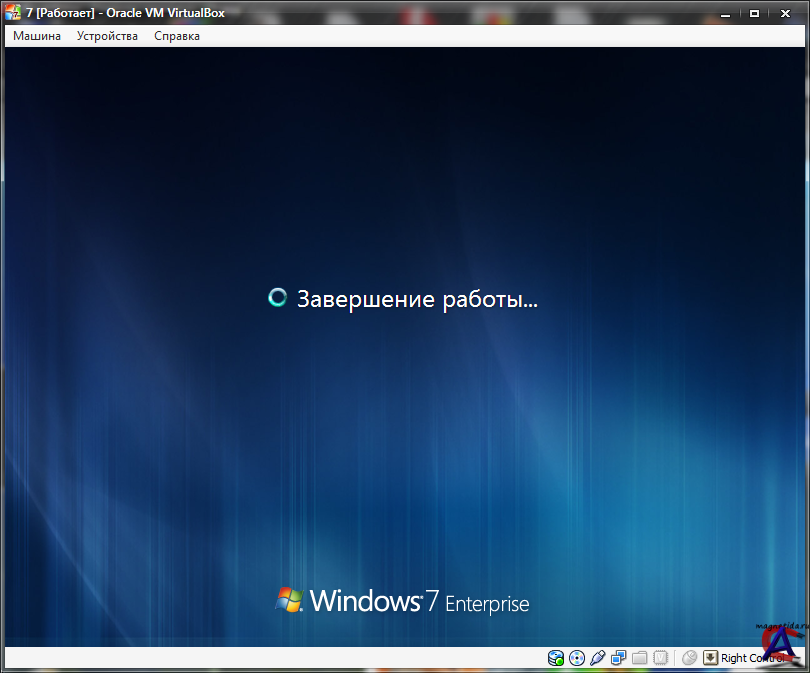Click the virtualization (V) chip indicator

[x=660, y=658]
